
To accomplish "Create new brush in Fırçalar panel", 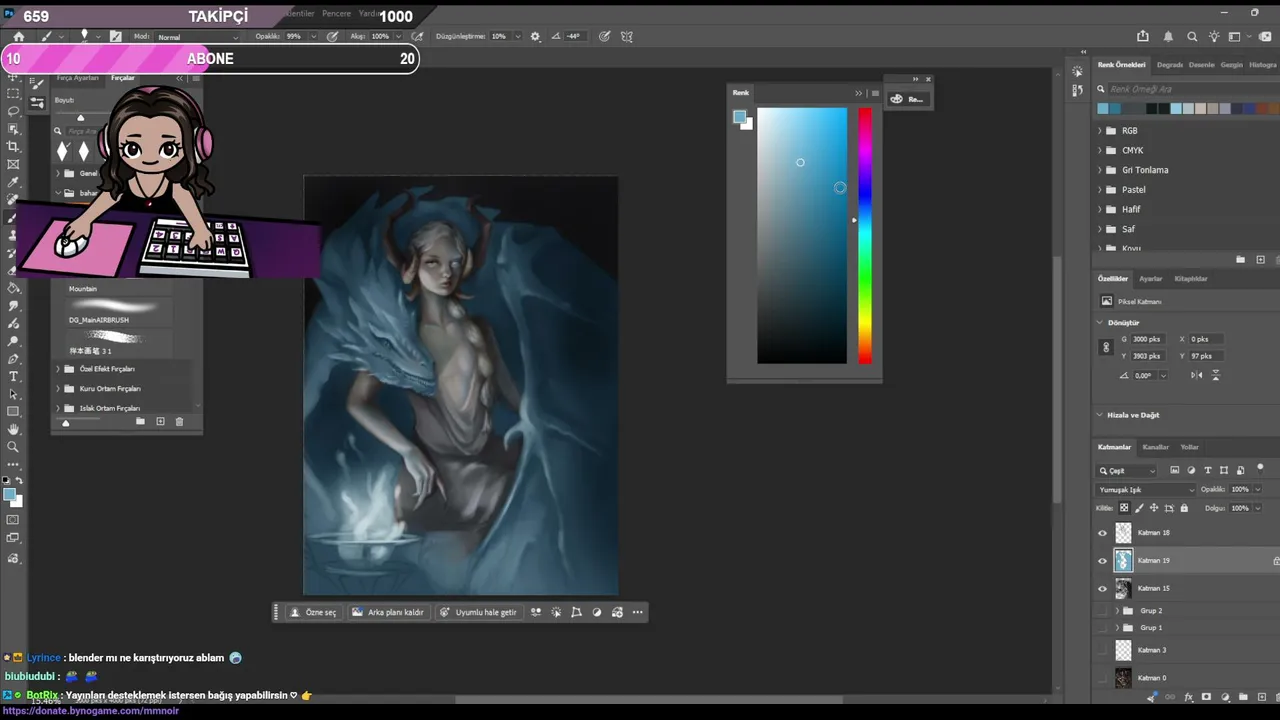I will [160, 422].
